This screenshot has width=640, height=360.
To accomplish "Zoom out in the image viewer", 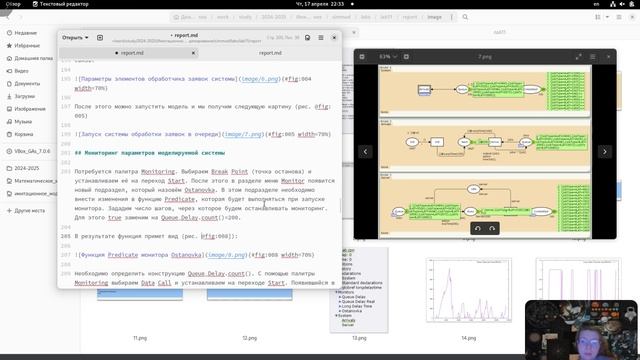I will click(362, 57).
